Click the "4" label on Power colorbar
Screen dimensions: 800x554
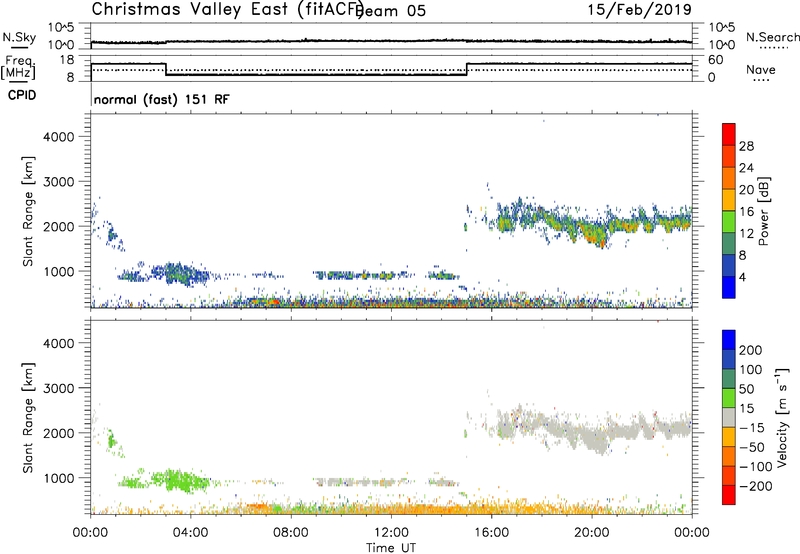point(742,278)
